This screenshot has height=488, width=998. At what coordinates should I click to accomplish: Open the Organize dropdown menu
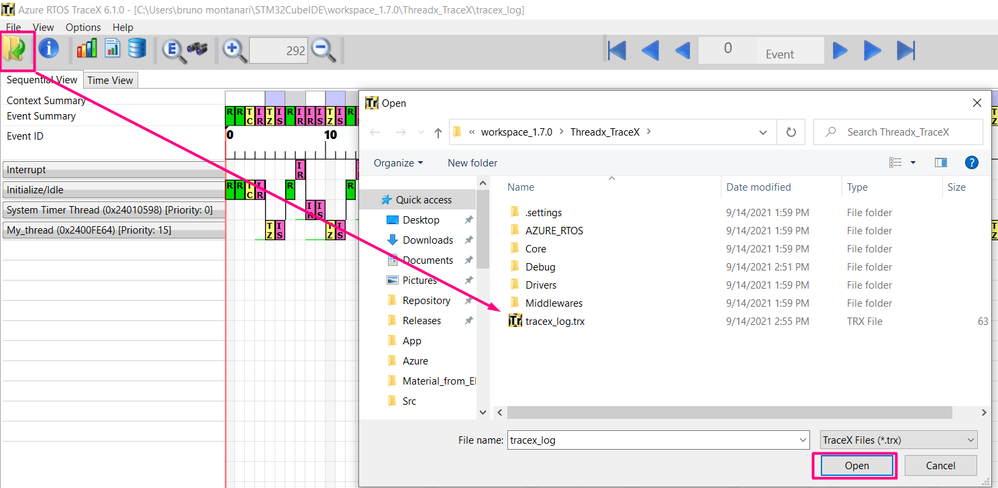pos(398,163)
